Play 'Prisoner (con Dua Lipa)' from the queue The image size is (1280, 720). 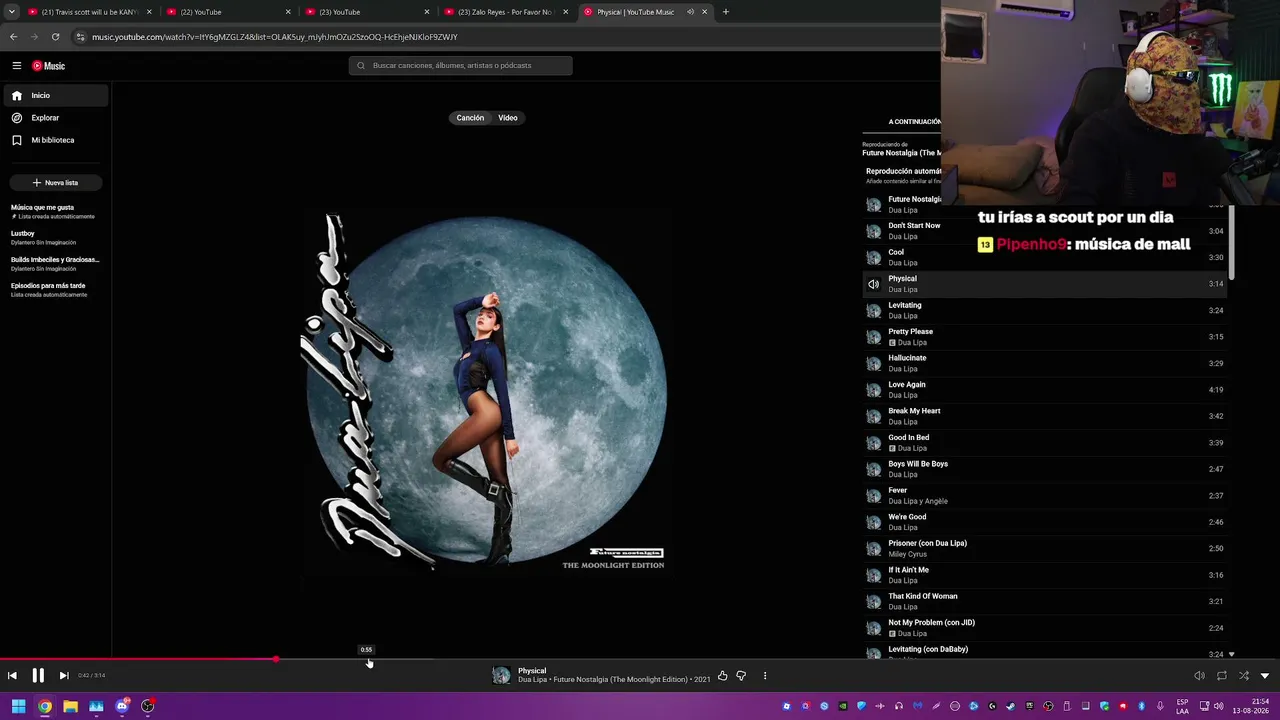(1045, 549)
